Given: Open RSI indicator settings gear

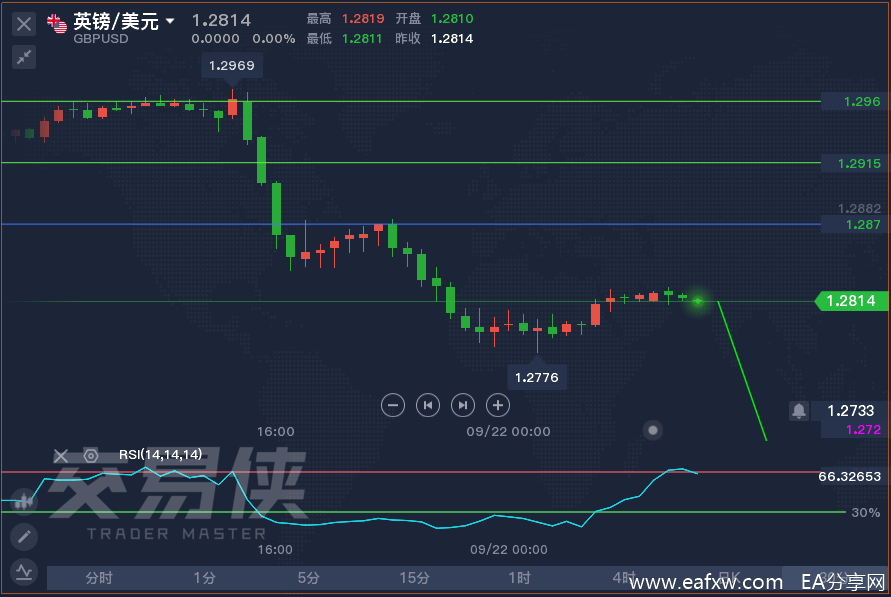Looking at the screenshot, I should 91,455.
